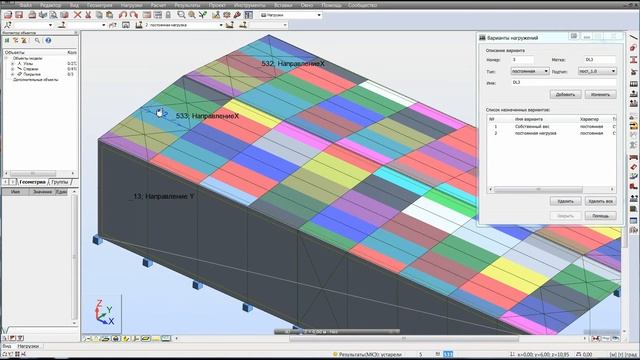
Task: Open the постоянная нагрузка load case dropdown
Action: [x=221, y=25]
